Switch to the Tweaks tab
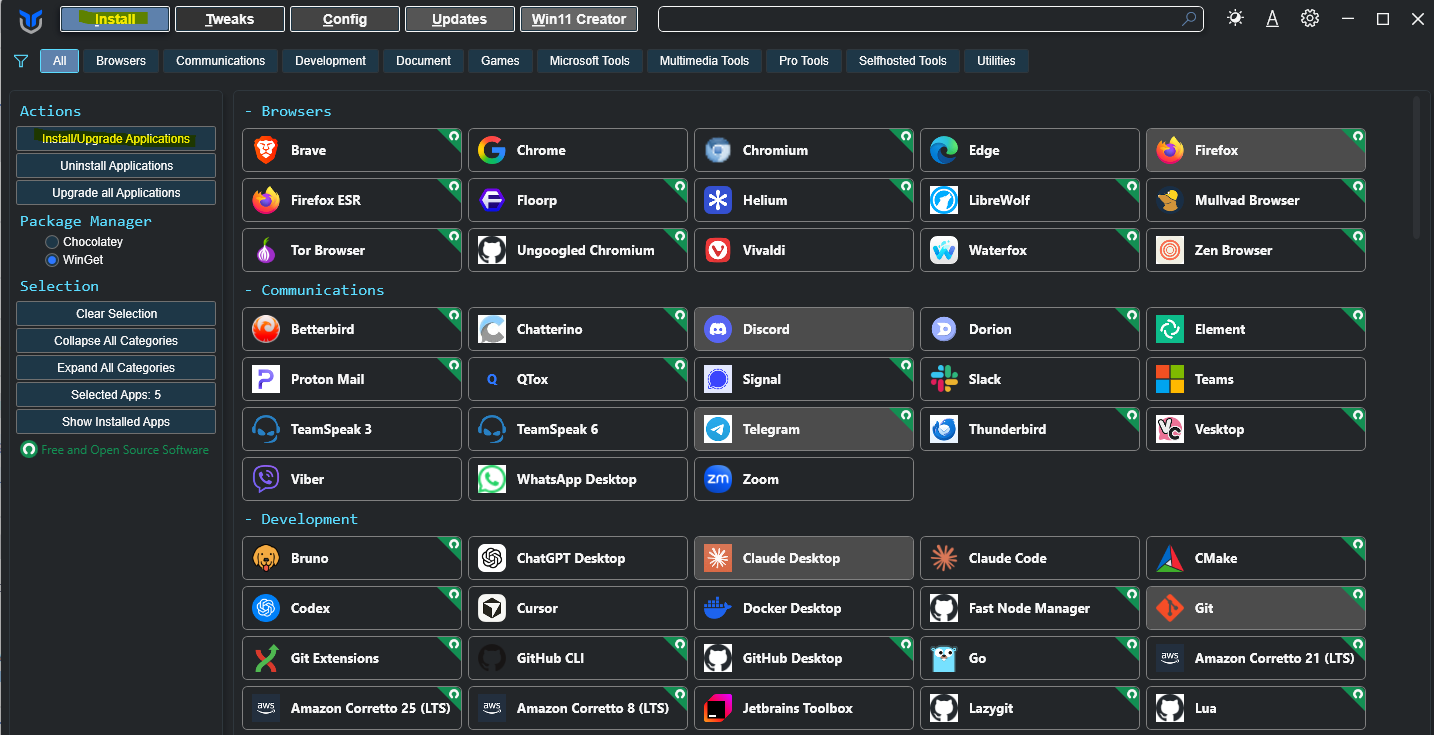Screen dimensions: 1434x735 point(230,19)
